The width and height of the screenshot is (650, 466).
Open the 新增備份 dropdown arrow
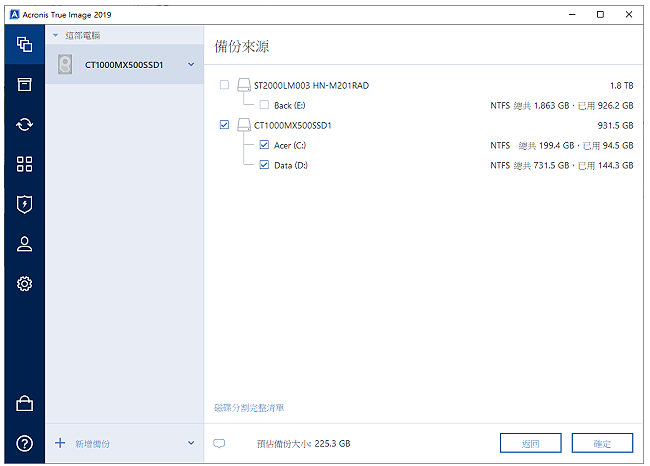point(191,443)
